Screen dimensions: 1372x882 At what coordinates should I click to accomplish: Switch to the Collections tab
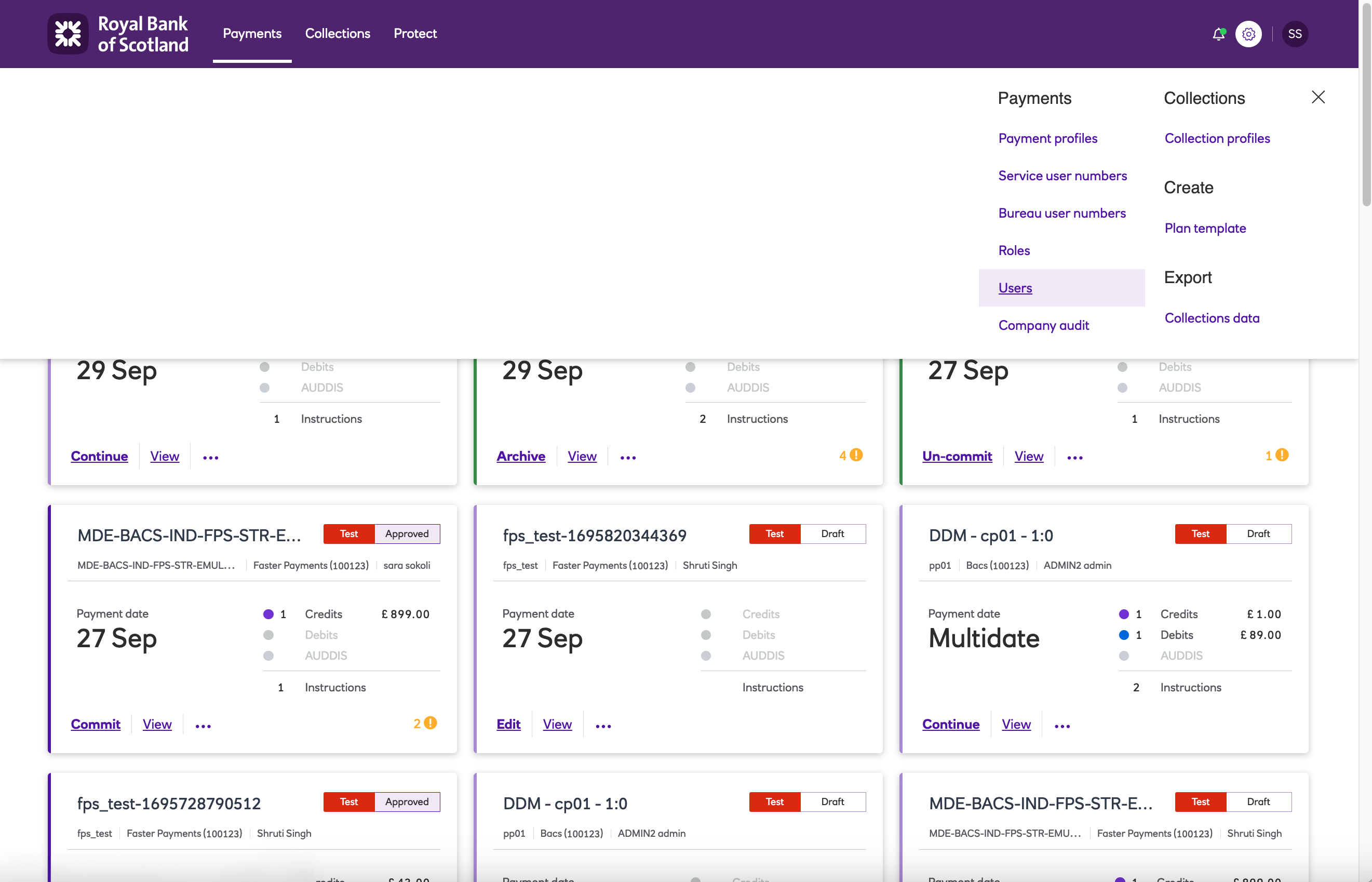point(337,33)
